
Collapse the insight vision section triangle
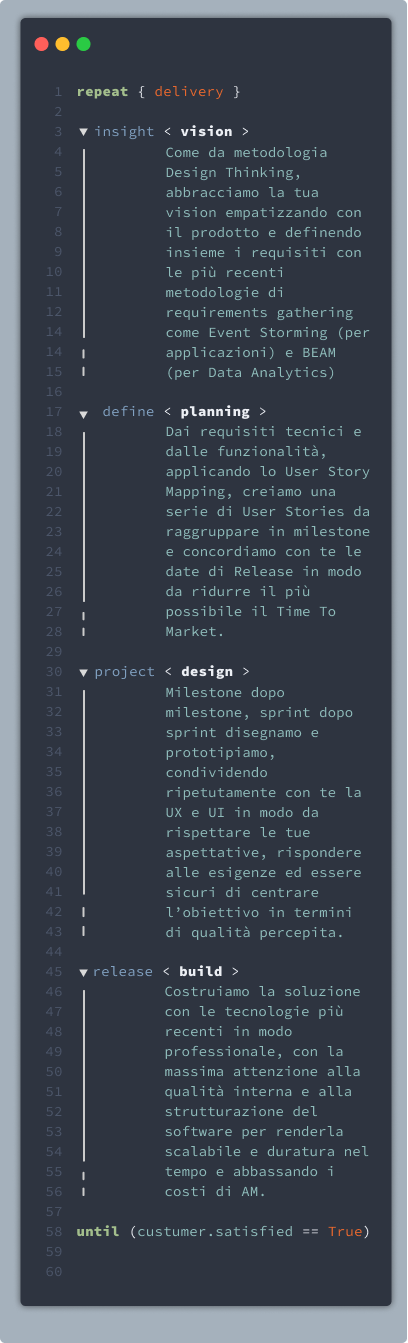pyautogui.click(x=83, y=132)
